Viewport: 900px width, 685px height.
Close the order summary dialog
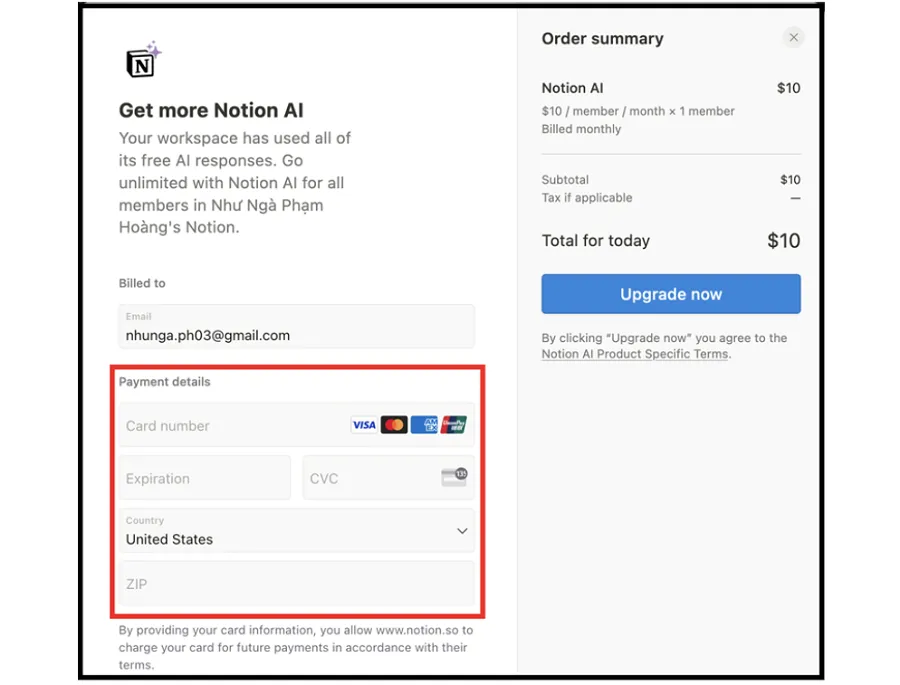[x=793, y=37]
